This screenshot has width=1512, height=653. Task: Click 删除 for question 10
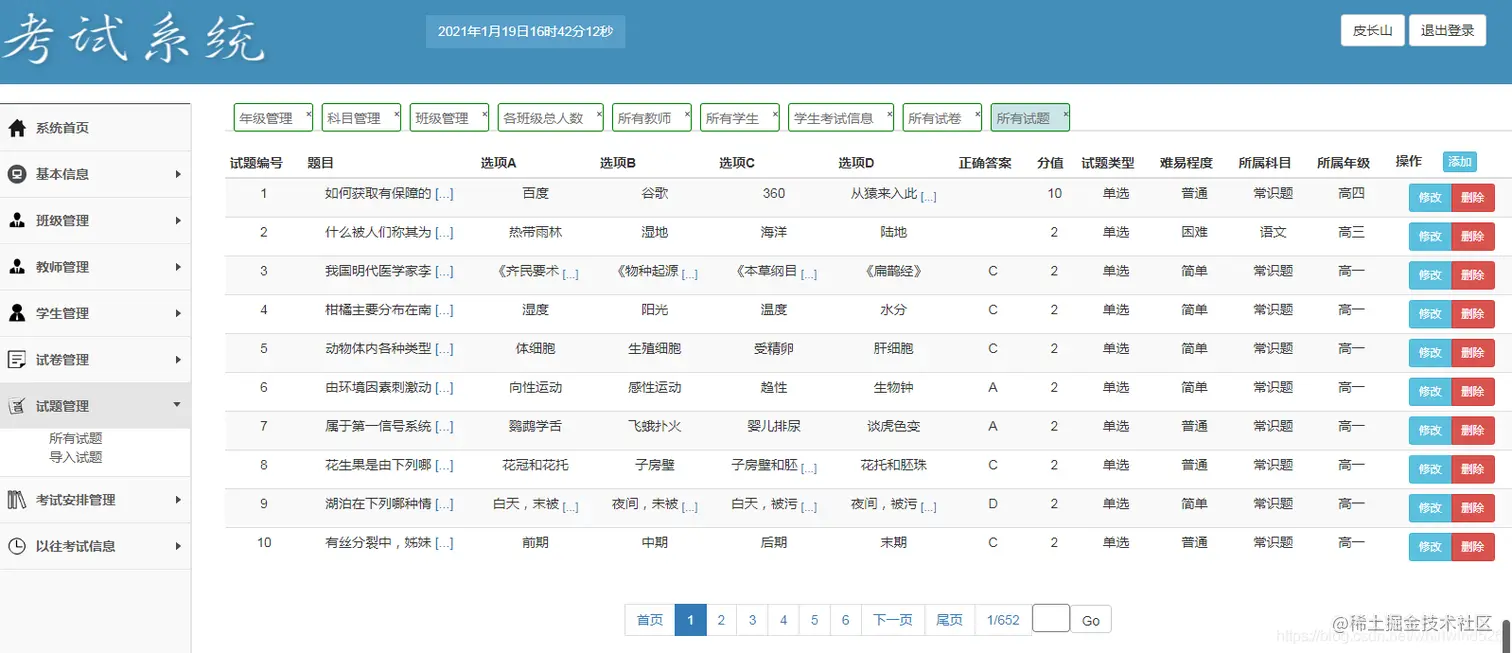[x=1472, y=547]
